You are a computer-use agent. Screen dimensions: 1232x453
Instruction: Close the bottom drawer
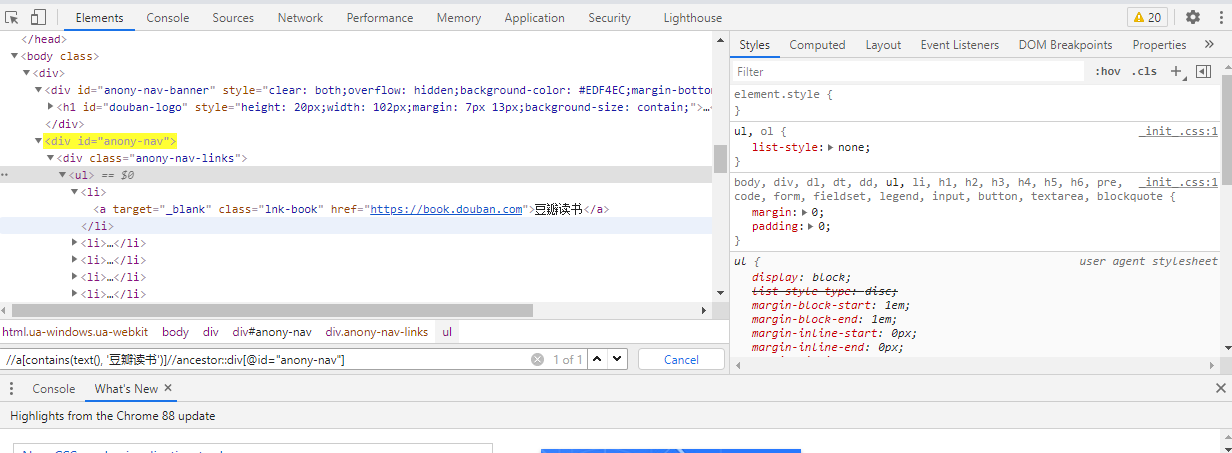1220,388
